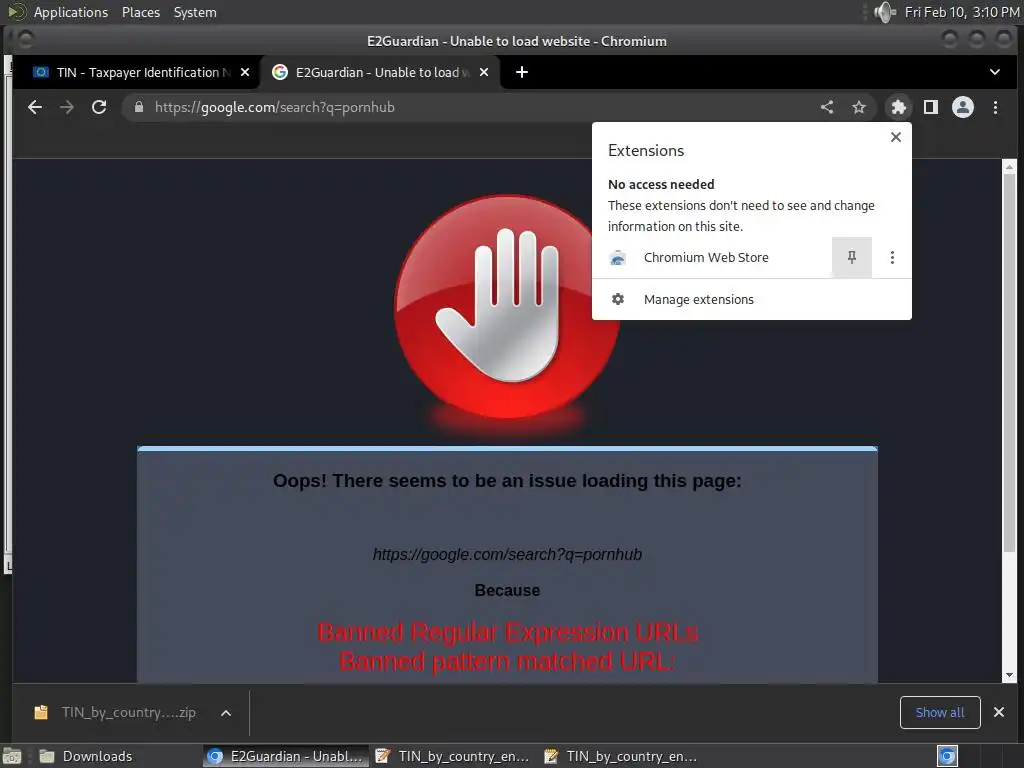This screenshot has height=768, width=1024.
Task: Pin Chromium Web Store extension
Action: [852, 257]
